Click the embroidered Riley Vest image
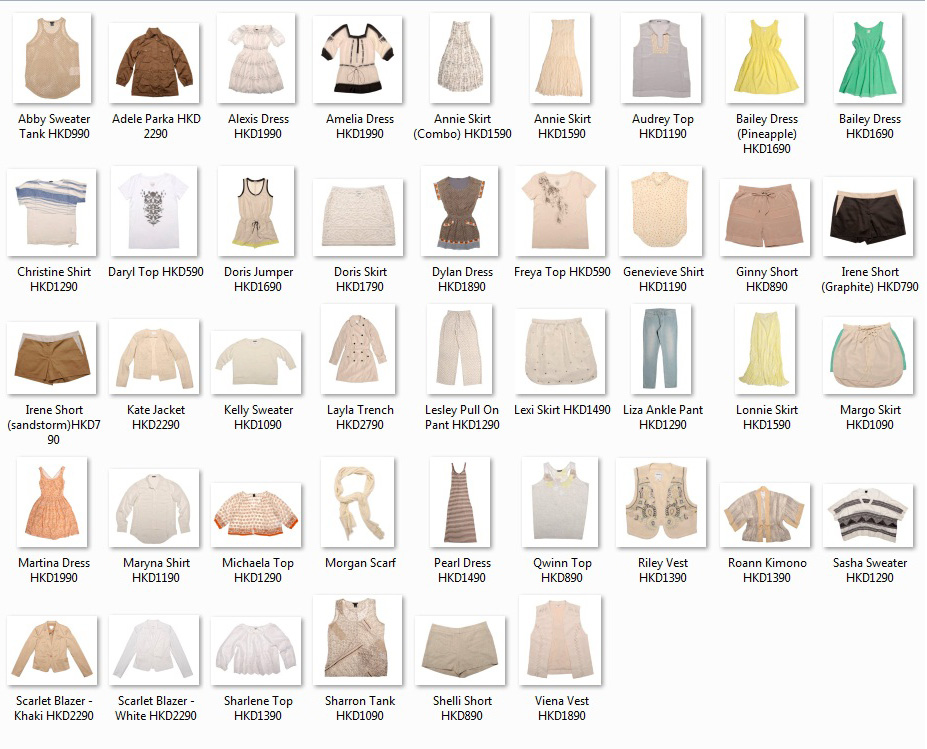The image size is (927, 749). click(661, 502)
